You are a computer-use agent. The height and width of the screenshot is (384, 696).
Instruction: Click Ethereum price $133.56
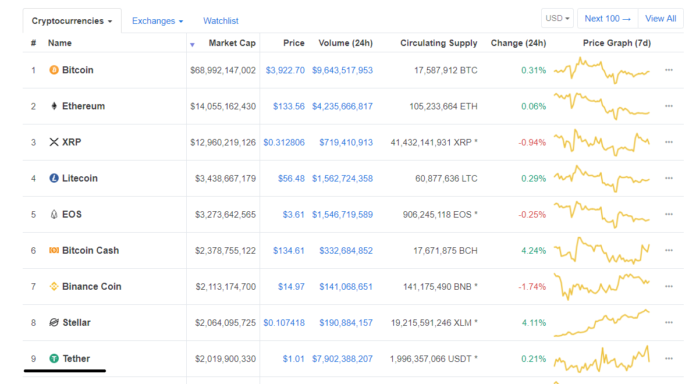289,106
